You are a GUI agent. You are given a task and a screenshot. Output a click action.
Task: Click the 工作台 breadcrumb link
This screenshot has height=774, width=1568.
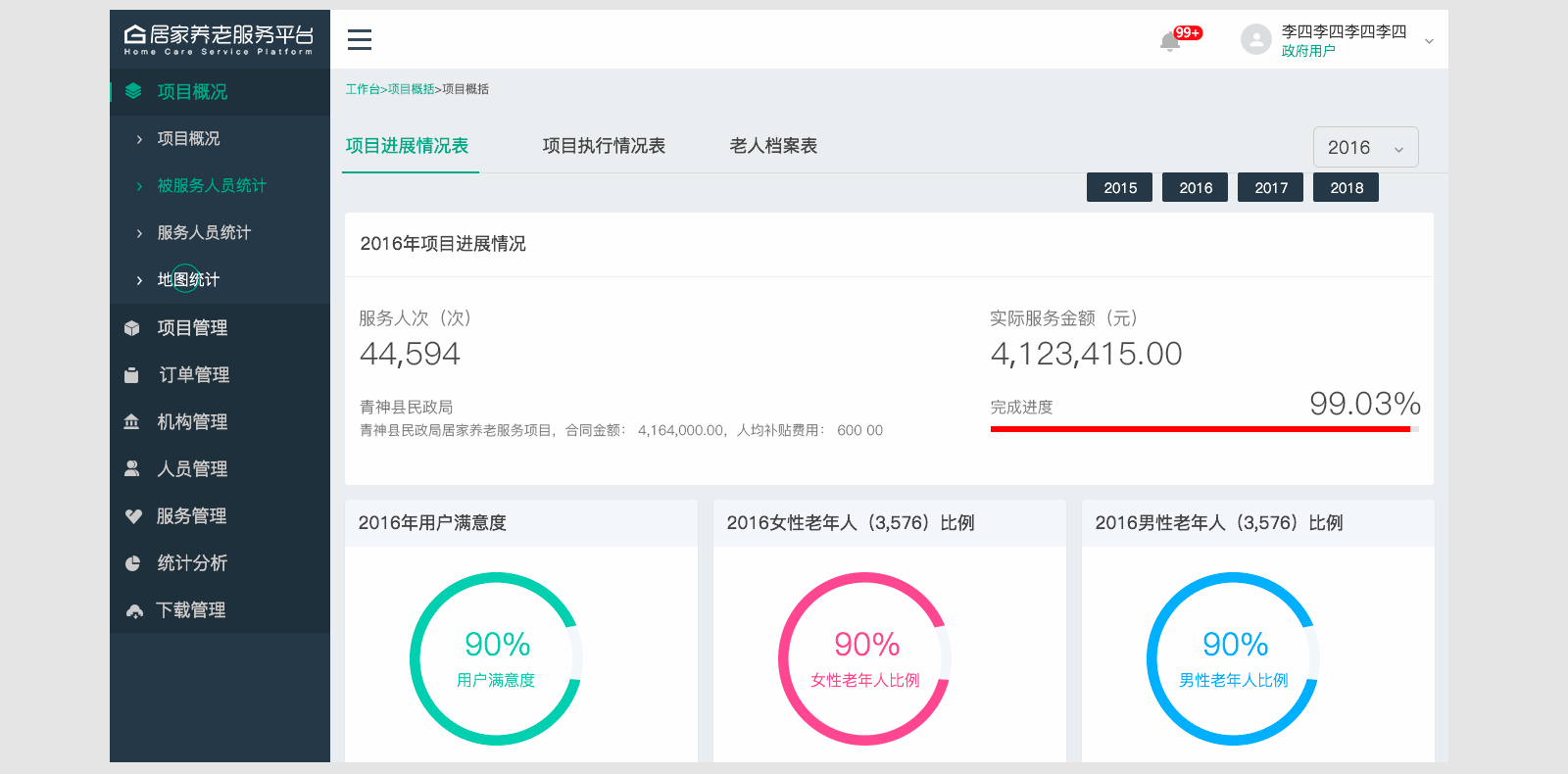(x=363, y=89)
